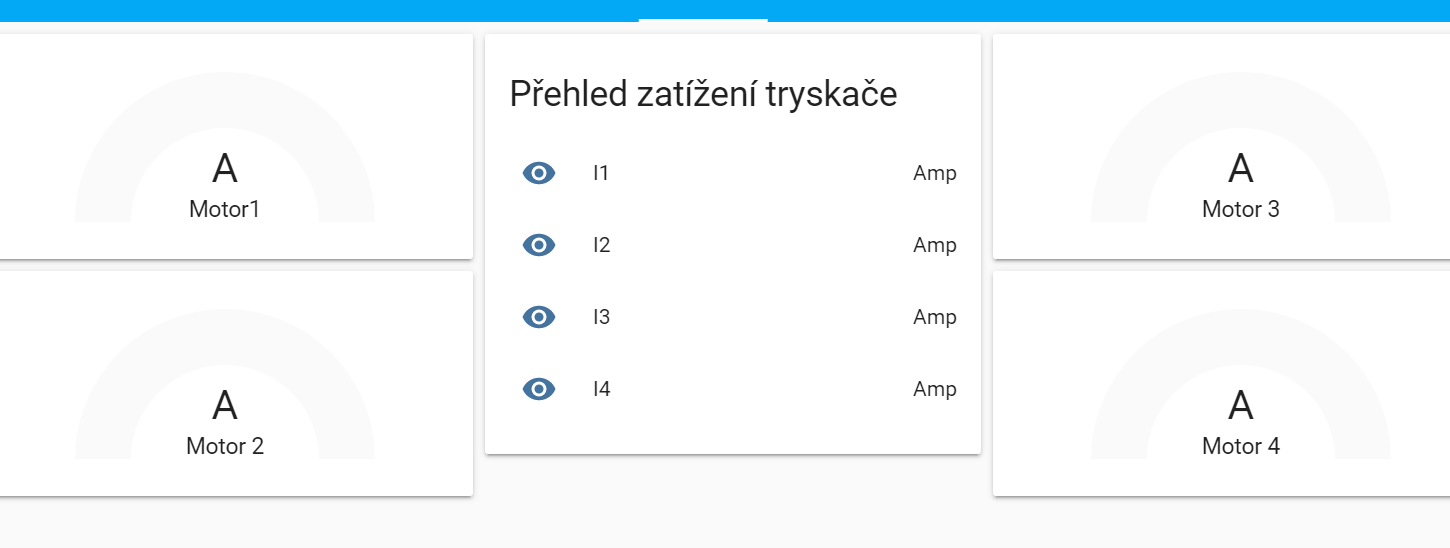The height and width of the screenshot is (548, 1450).
Task: Click the eye icon beside I4
Action: [539, 389]
